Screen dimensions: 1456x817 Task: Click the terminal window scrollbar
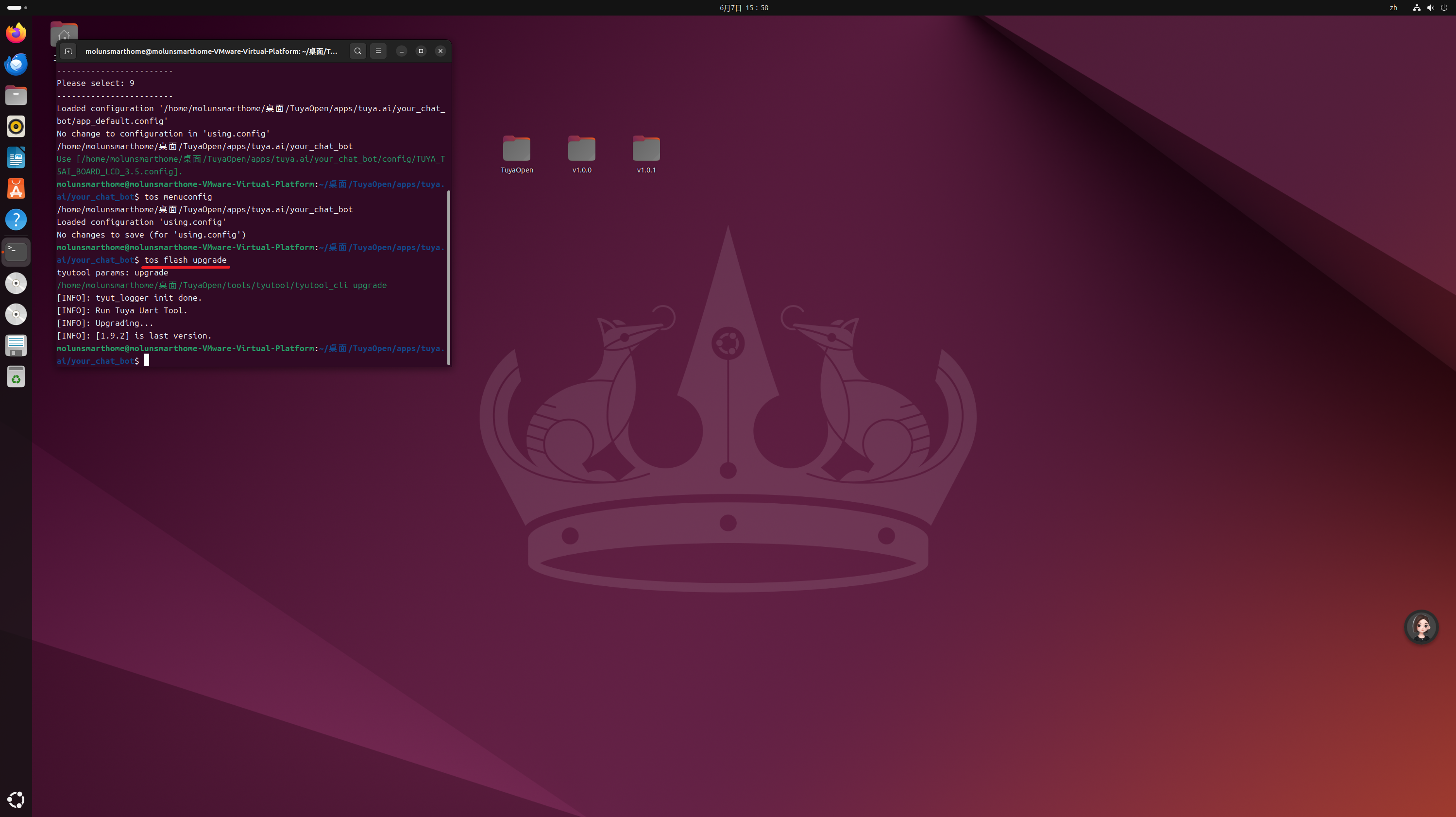[x=449, y=277]
